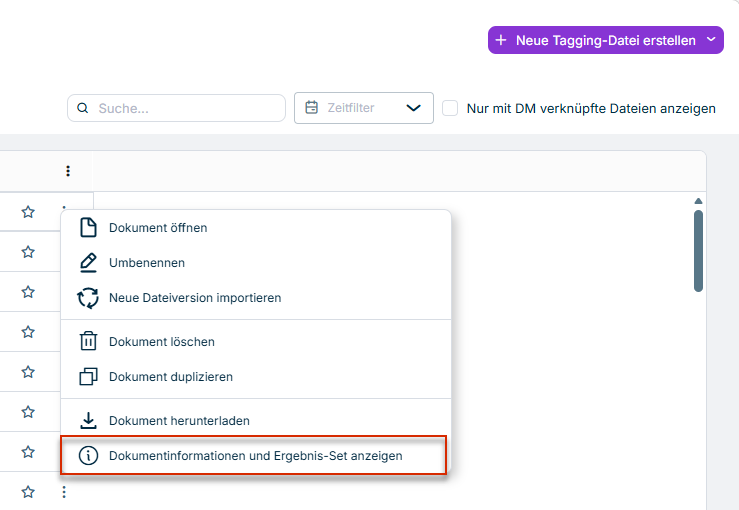Open arrow next to Neue Tagging-Datei erstellen
739x510 pixels.
click(x=711, y=40)
